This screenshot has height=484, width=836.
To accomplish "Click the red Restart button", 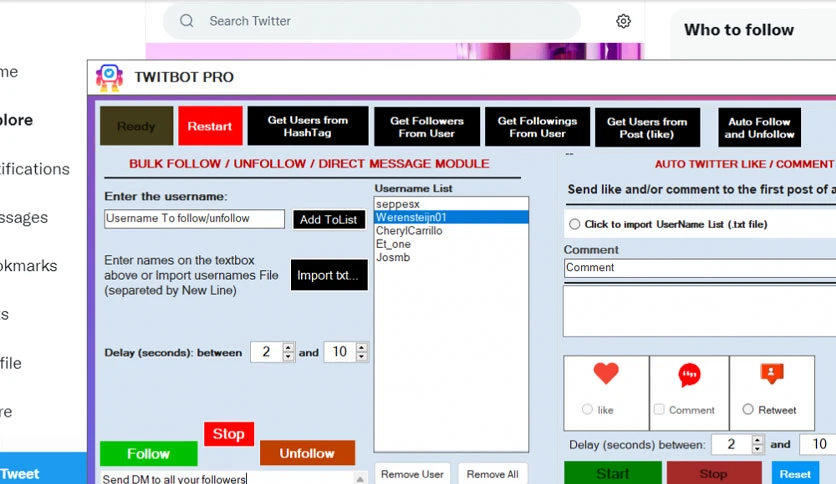I will click(210, 126).
